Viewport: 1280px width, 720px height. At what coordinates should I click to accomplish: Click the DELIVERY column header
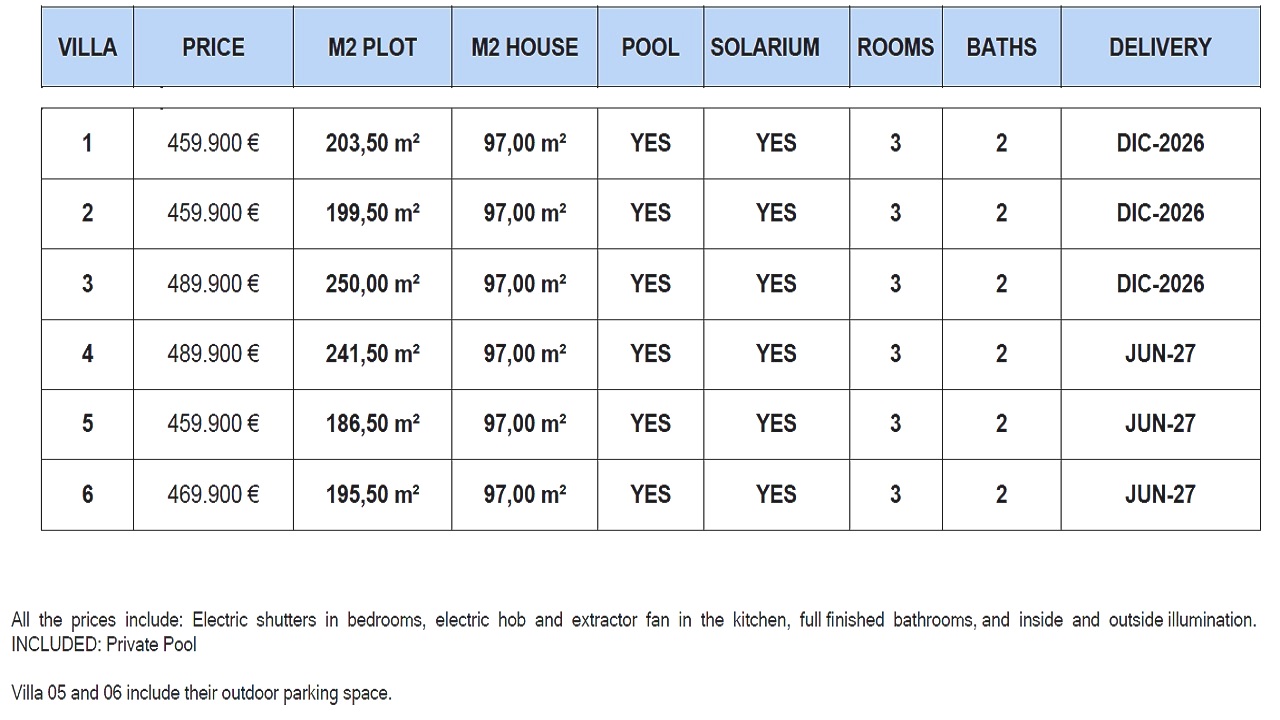pos(1160,47)
